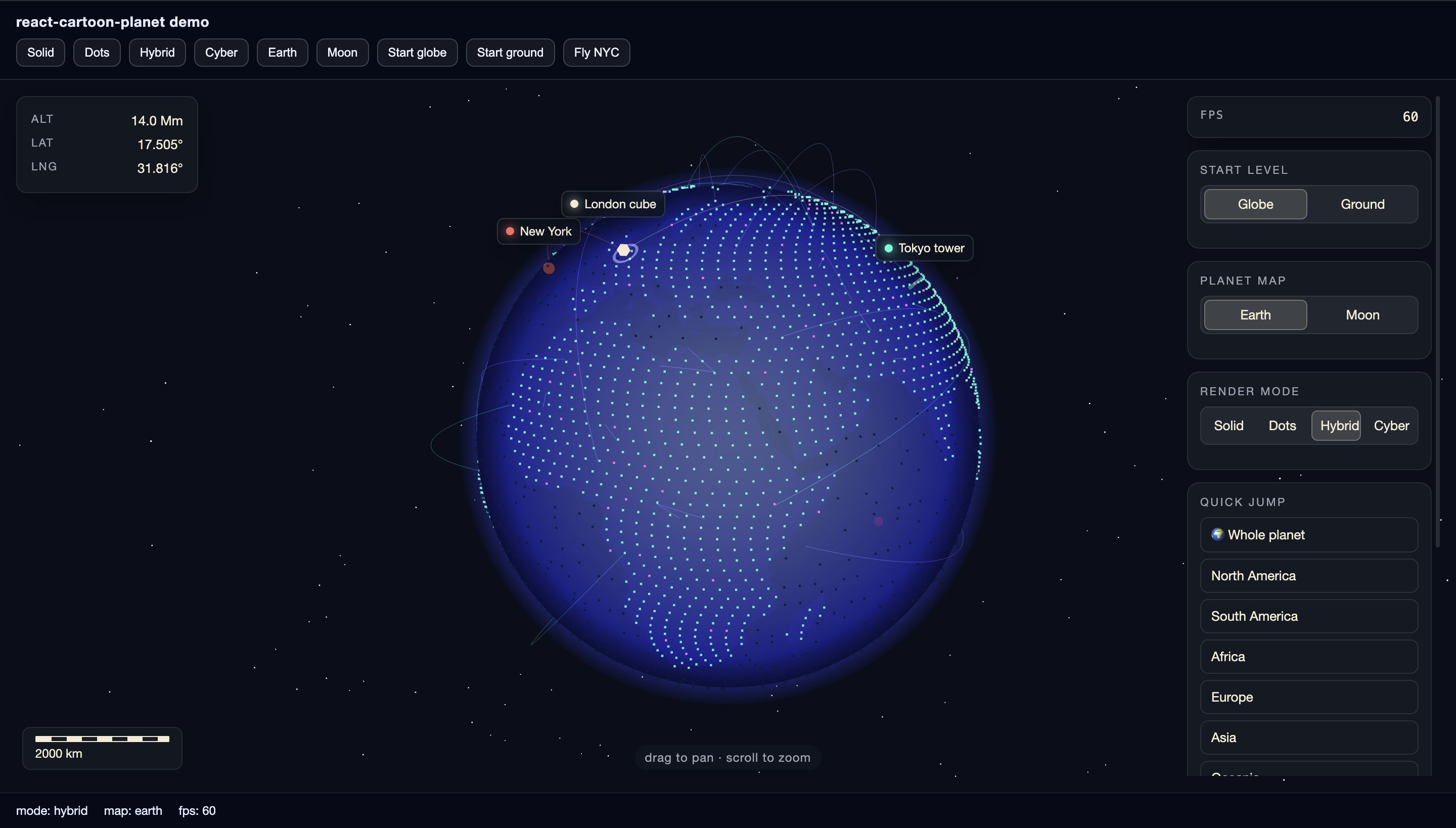Jump to Whole planet view
Viewport: 1456px width, 828px height.
[1309, 535]
